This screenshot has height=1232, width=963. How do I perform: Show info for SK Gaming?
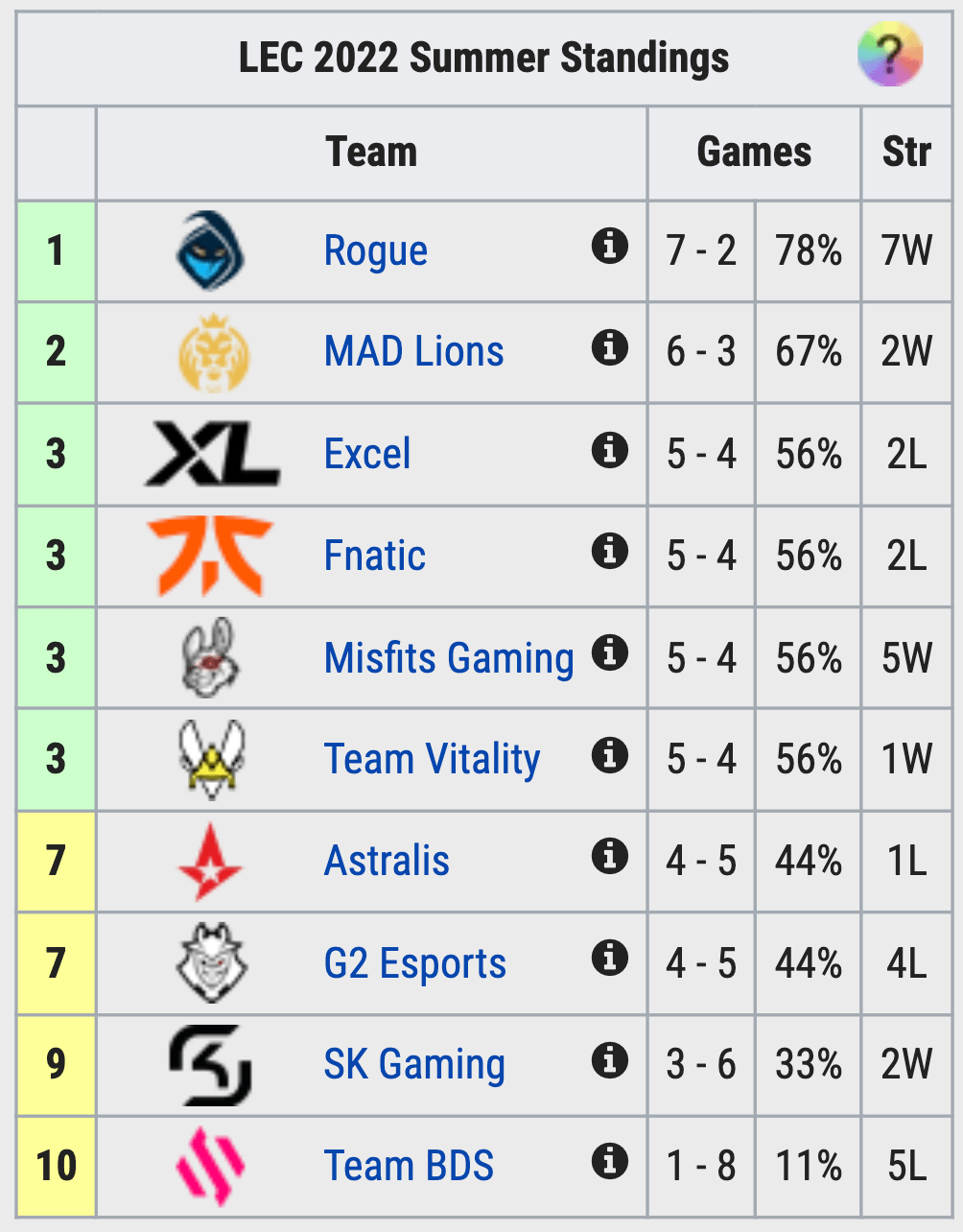609,1060
